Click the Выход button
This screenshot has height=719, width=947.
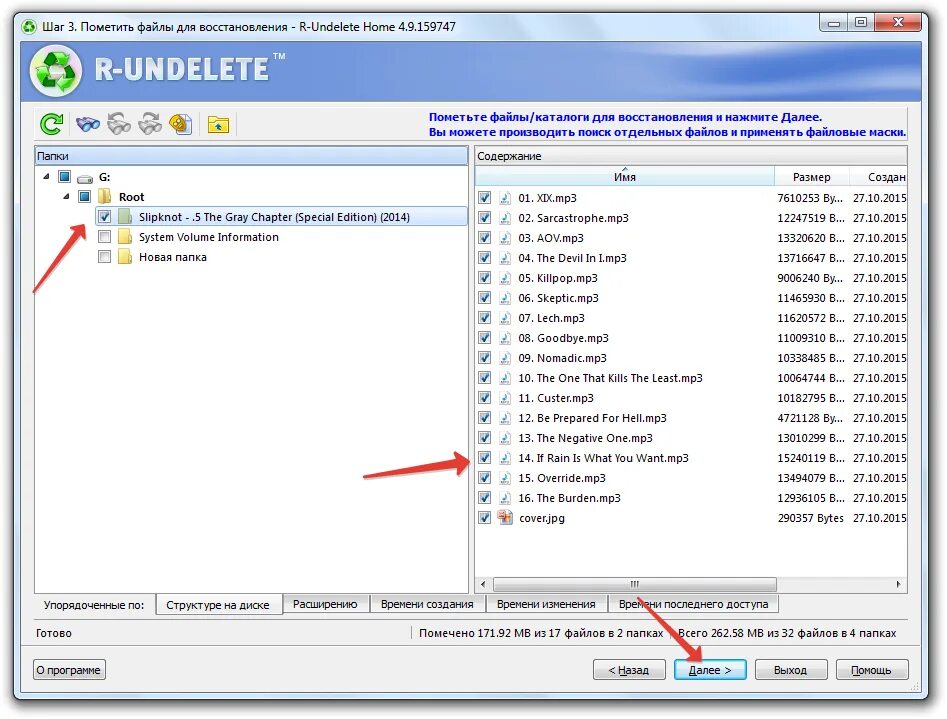click(791, 669)
